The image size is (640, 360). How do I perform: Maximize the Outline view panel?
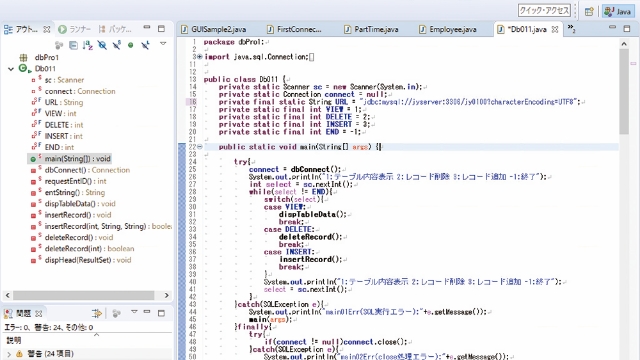[162, 29]
